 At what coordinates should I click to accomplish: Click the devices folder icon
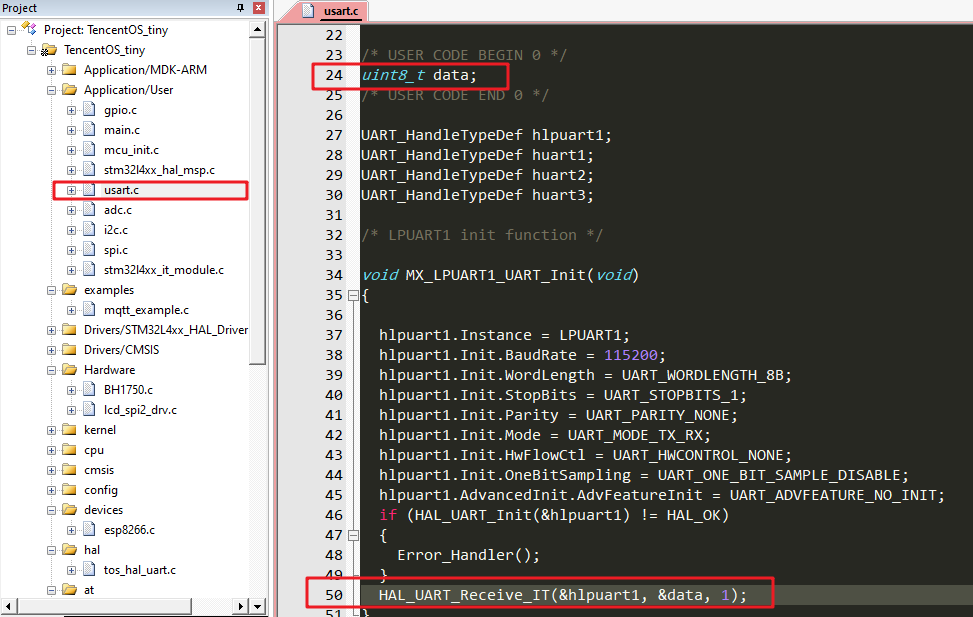click(x=70, y=510)
